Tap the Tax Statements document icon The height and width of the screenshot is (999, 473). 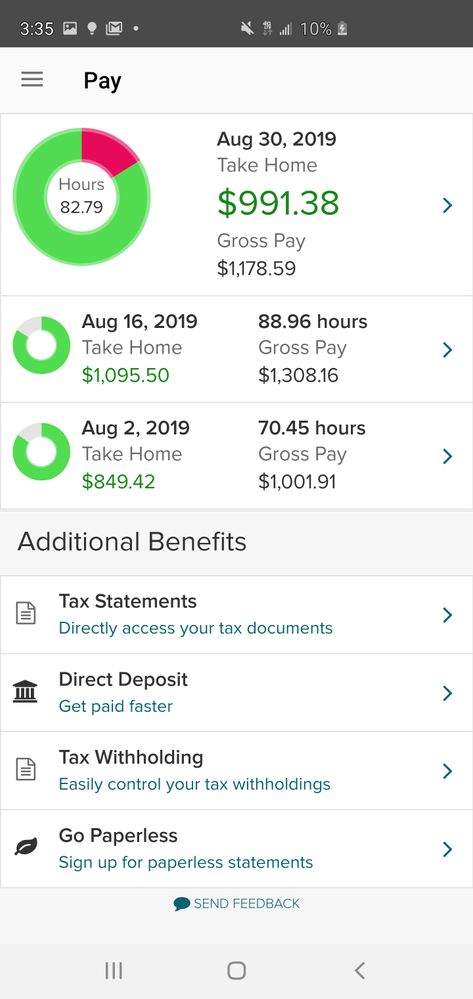coord(25,614)
